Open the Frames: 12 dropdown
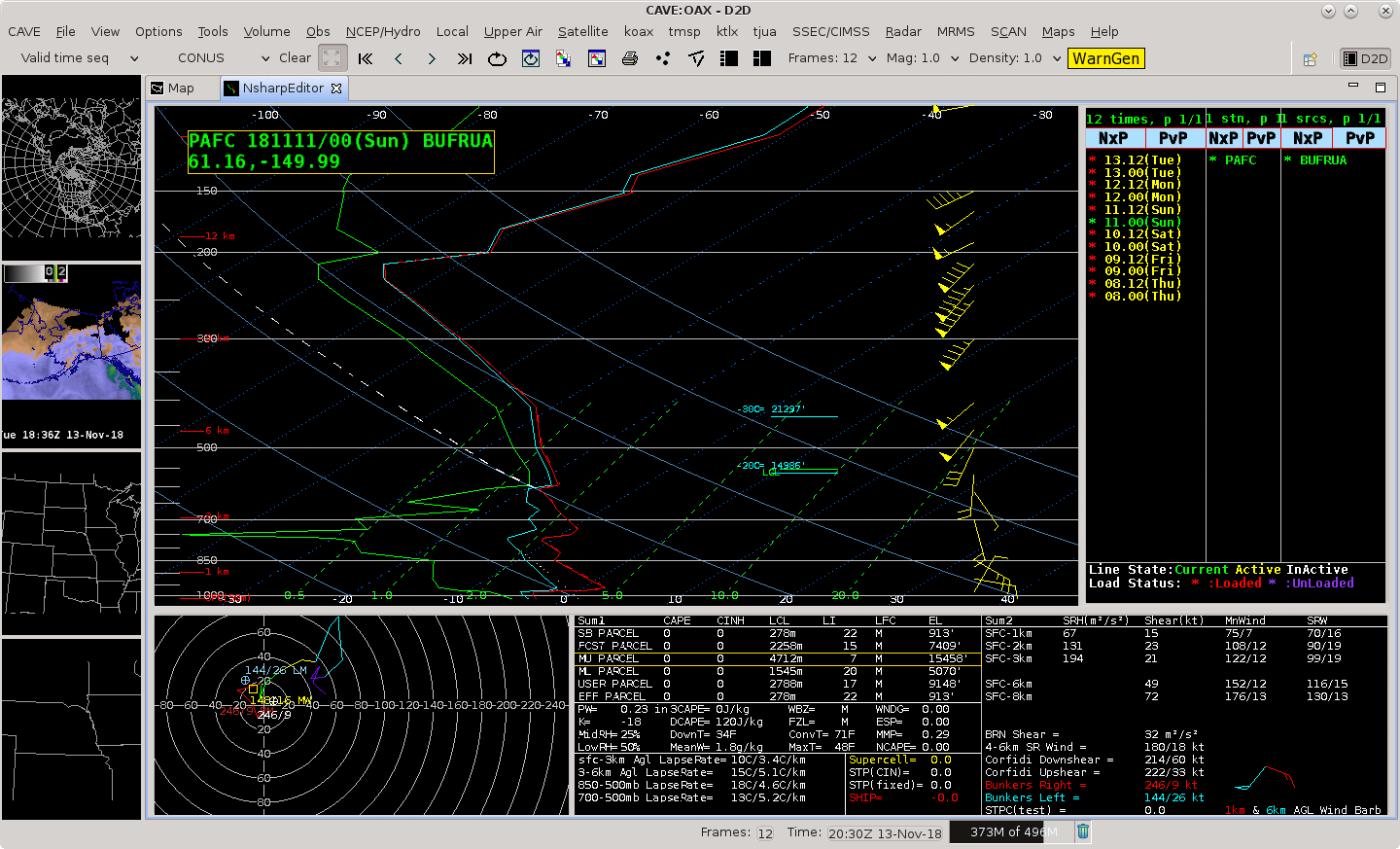Viewport: 1400px width, 849px height. [x=831, y=58]
